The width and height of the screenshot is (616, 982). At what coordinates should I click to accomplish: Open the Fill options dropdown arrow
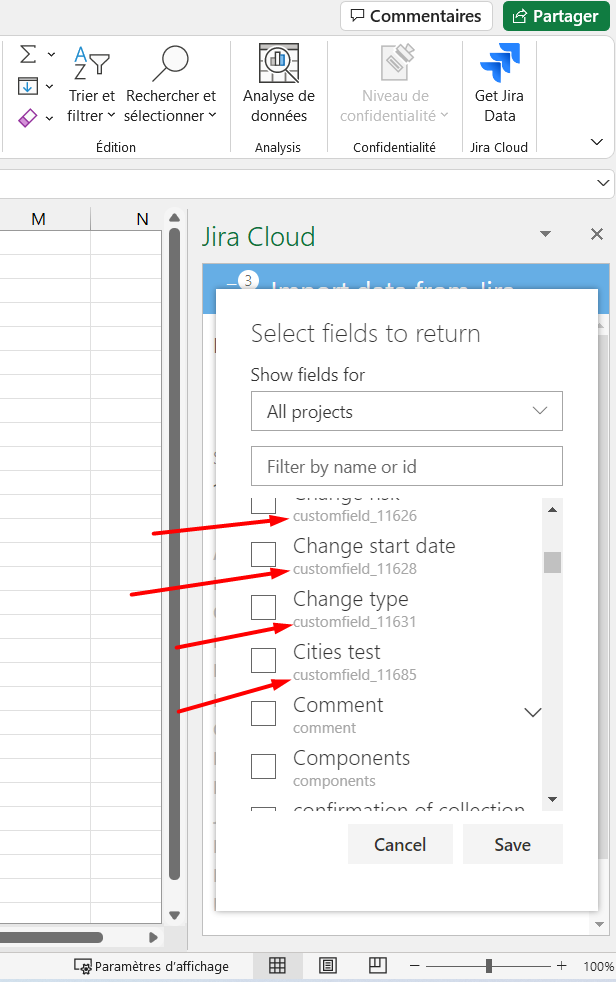point(49,86)
